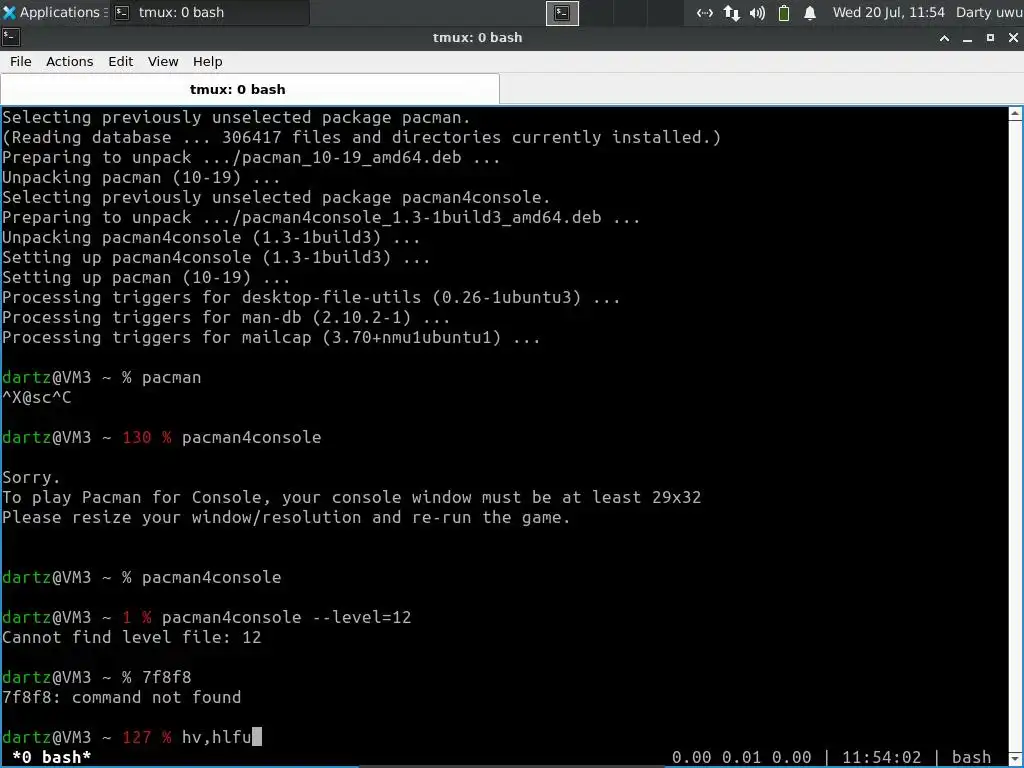
Task: Open the Actions menu
Action: coord(69,61)
